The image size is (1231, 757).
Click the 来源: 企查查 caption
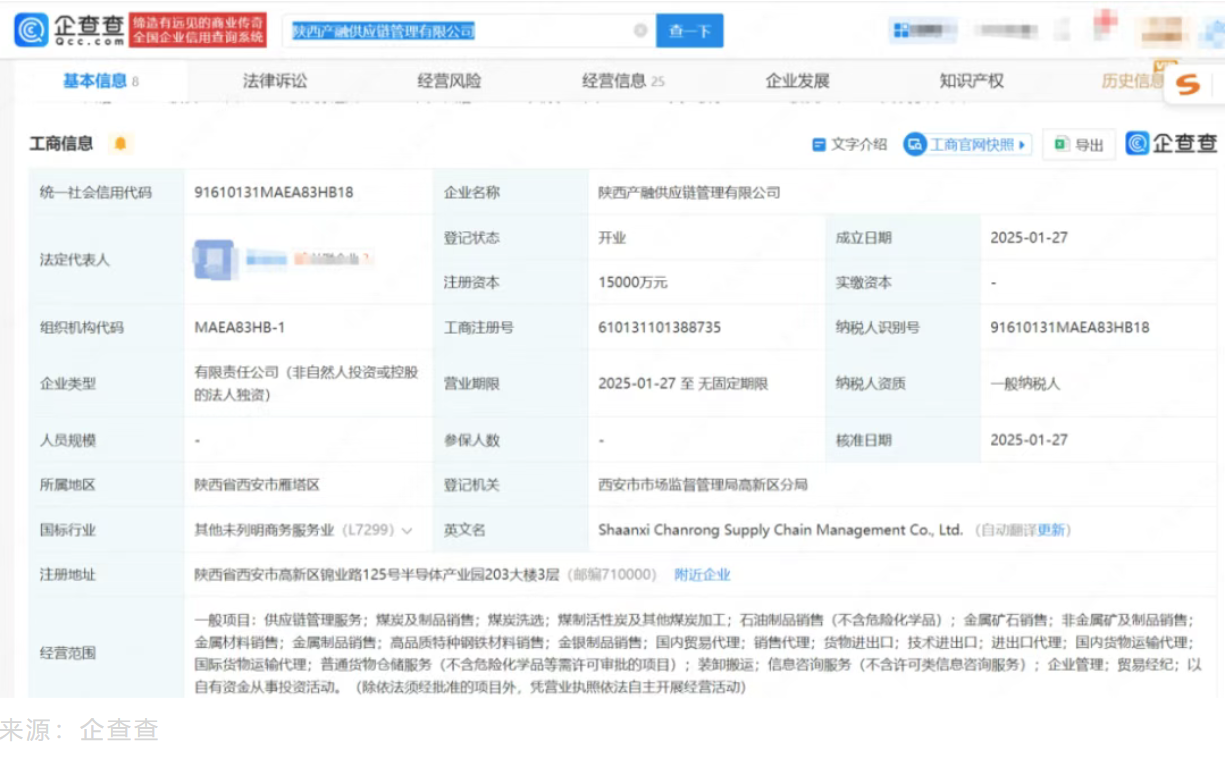(x=79, y=729)
